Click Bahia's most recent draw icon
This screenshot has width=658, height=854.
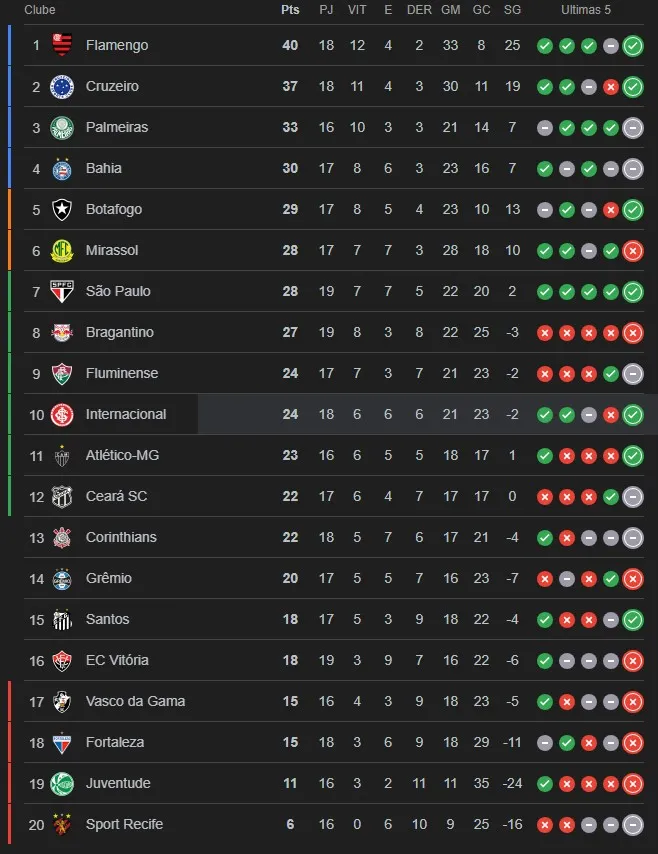(632, 168)
